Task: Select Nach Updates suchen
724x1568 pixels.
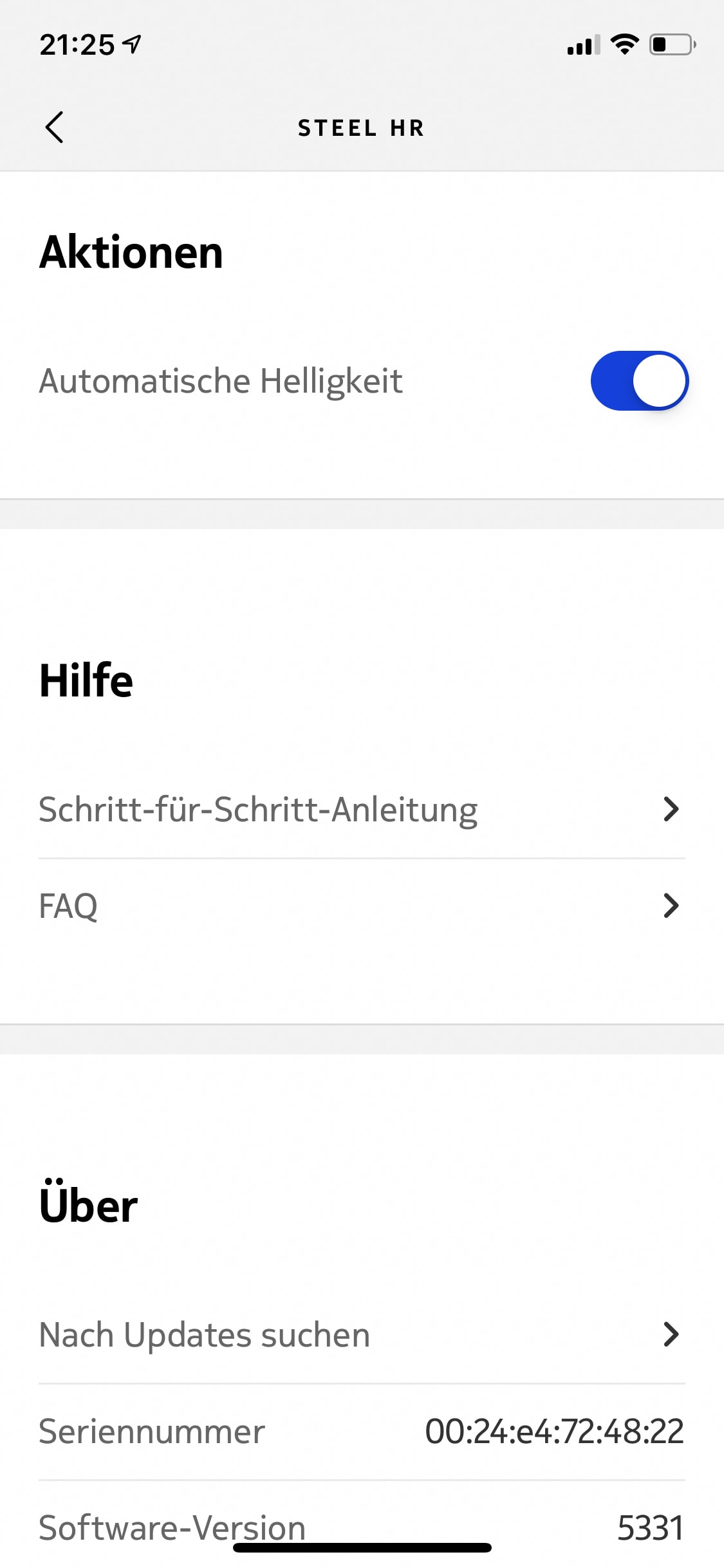Action: (362, 1335)
